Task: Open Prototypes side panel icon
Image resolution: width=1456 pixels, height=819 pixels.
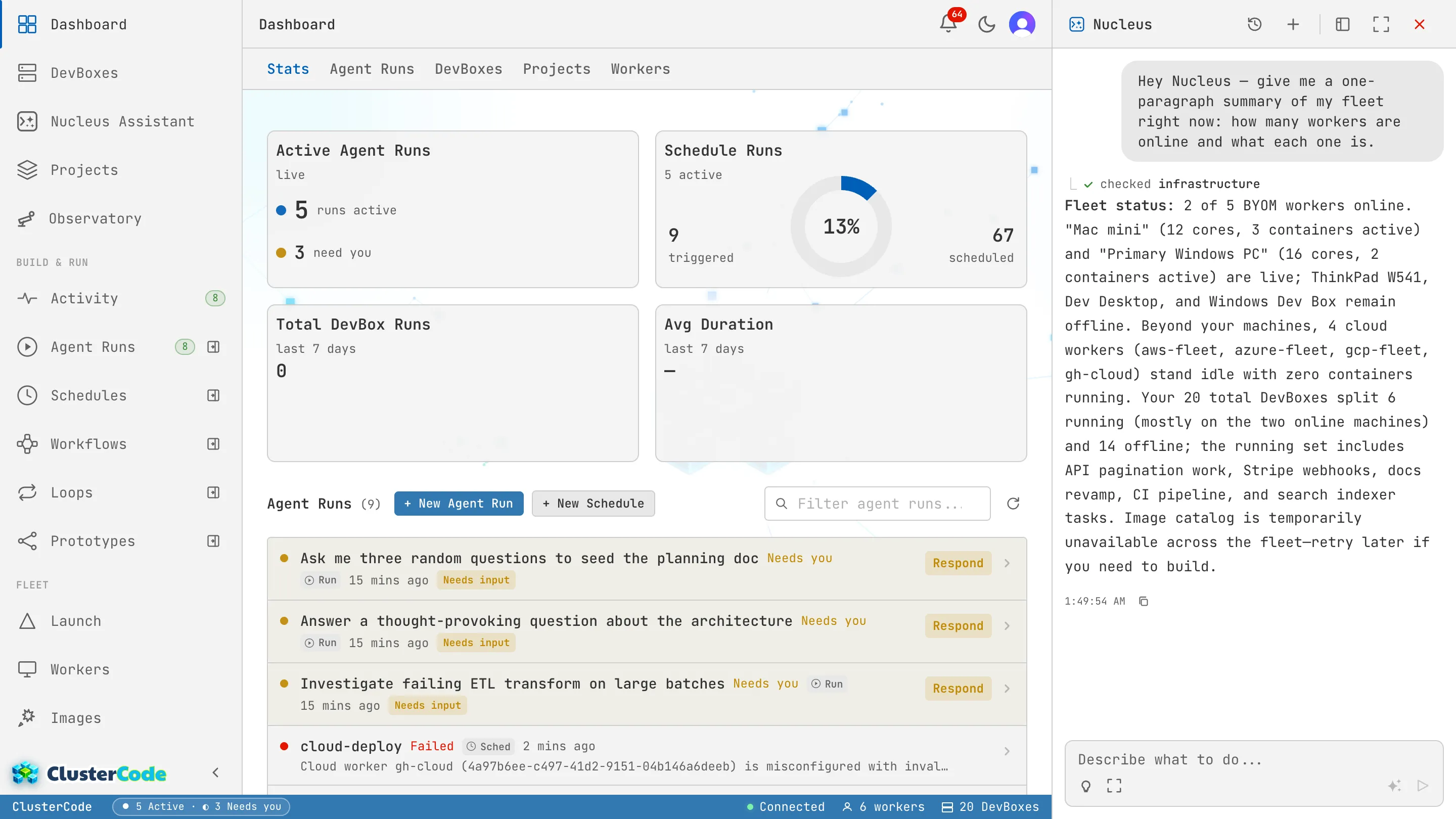Action: tap(213, 541)
